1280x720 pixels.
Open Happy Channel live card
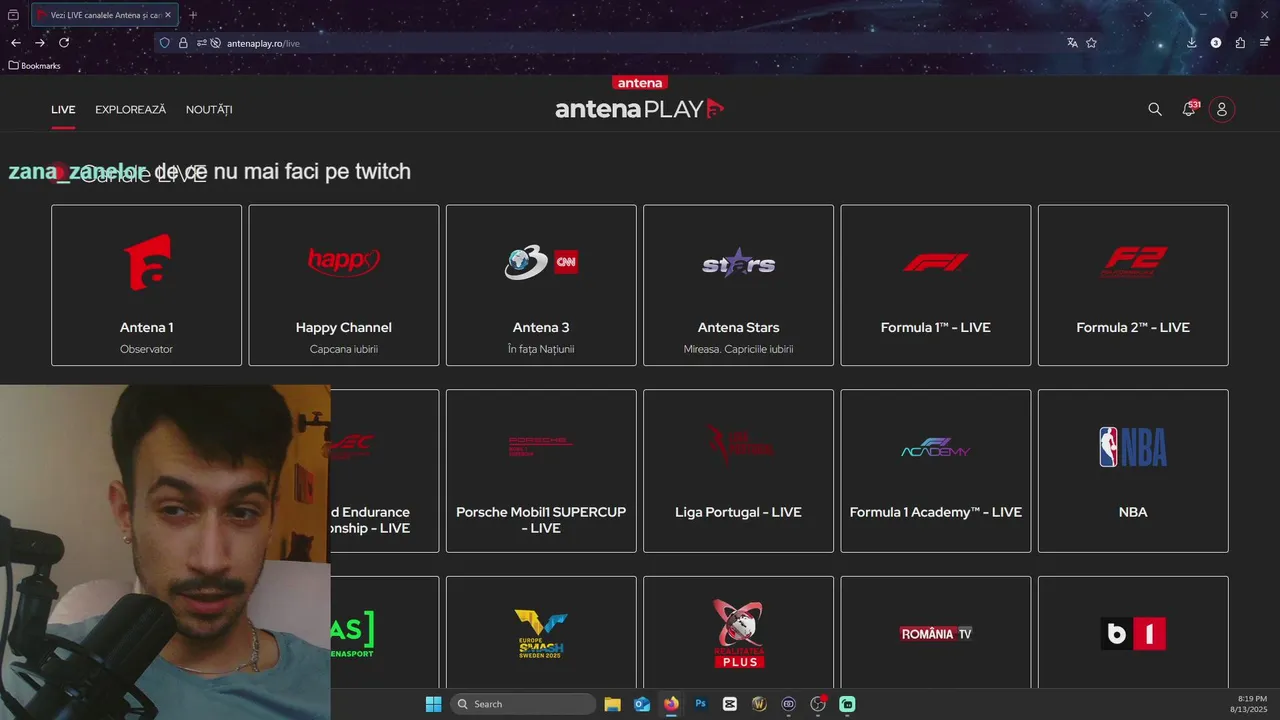(344, 285)
